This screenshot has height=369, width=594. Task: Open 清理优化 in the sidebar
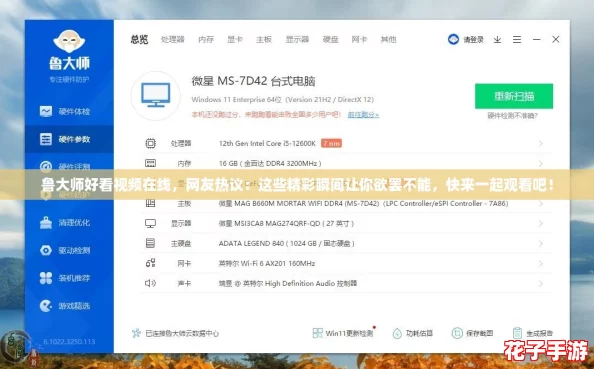click(x=65, y=222)
